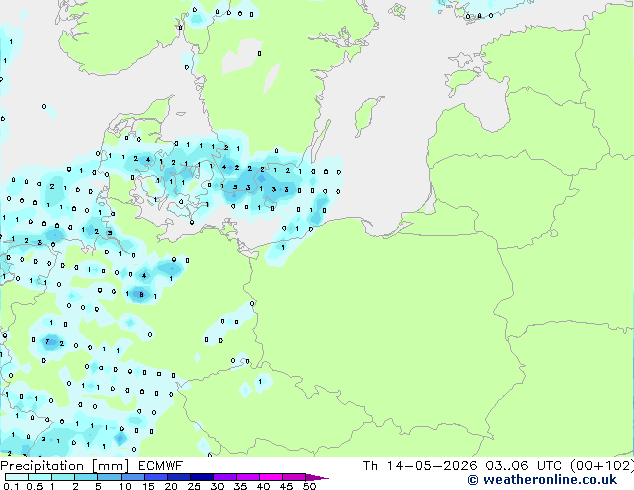The width and height of the screenshot is (634, 490).
Task: Click the legend scale label '40'
Action: pos(263,486)
